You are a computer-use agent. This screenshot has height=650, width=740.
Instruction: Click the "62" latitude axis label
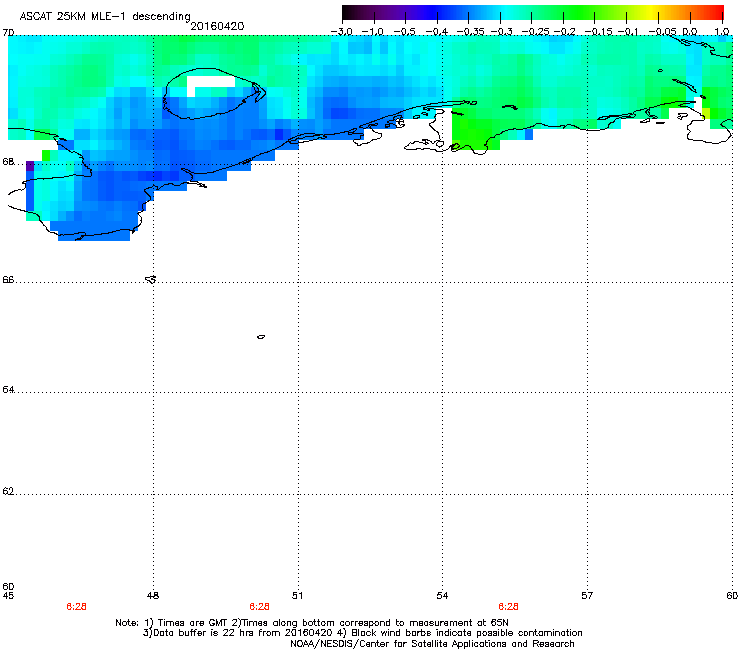8,491
